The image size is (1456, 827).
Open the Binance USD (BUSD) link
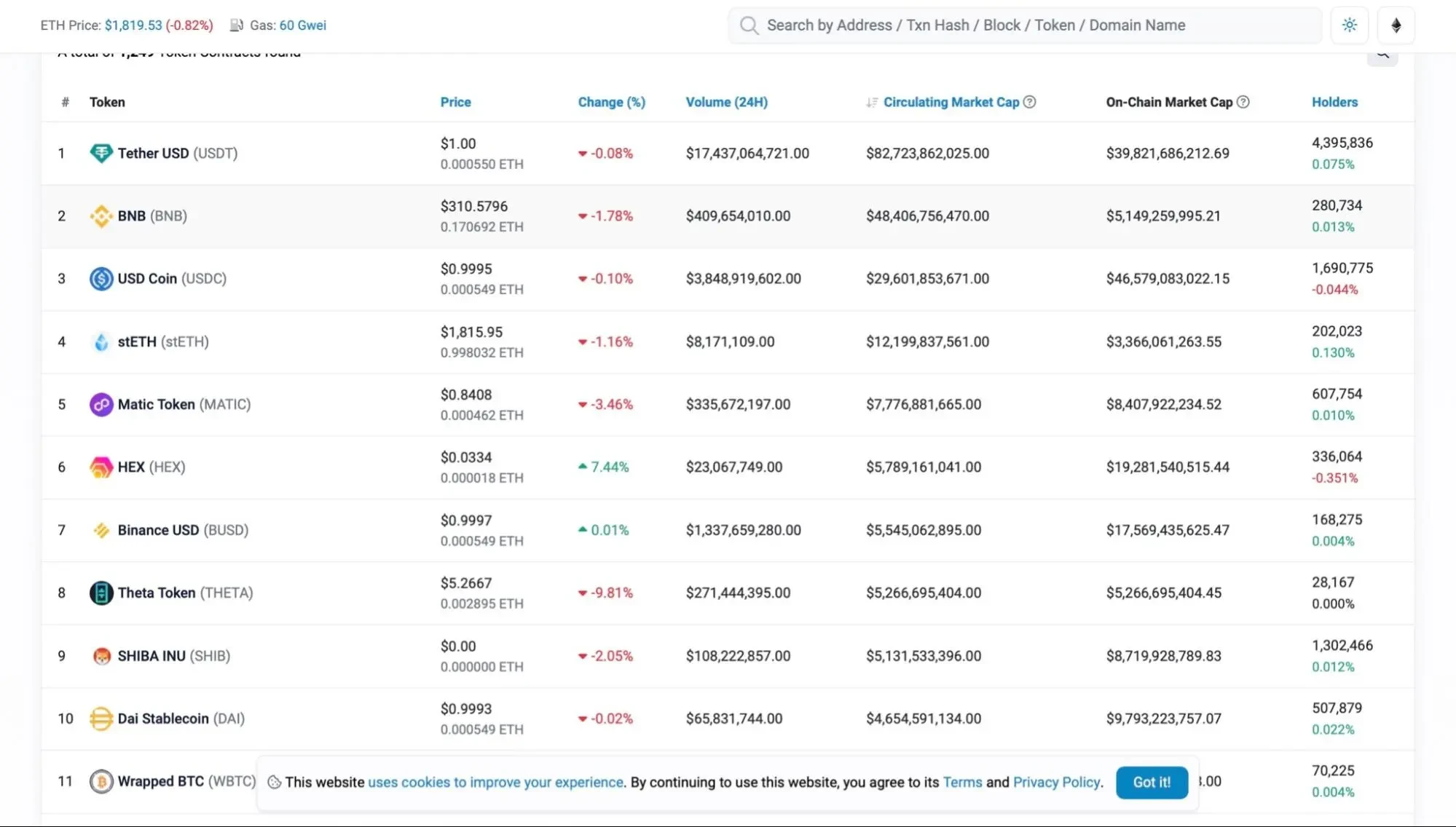coord(183,531)
